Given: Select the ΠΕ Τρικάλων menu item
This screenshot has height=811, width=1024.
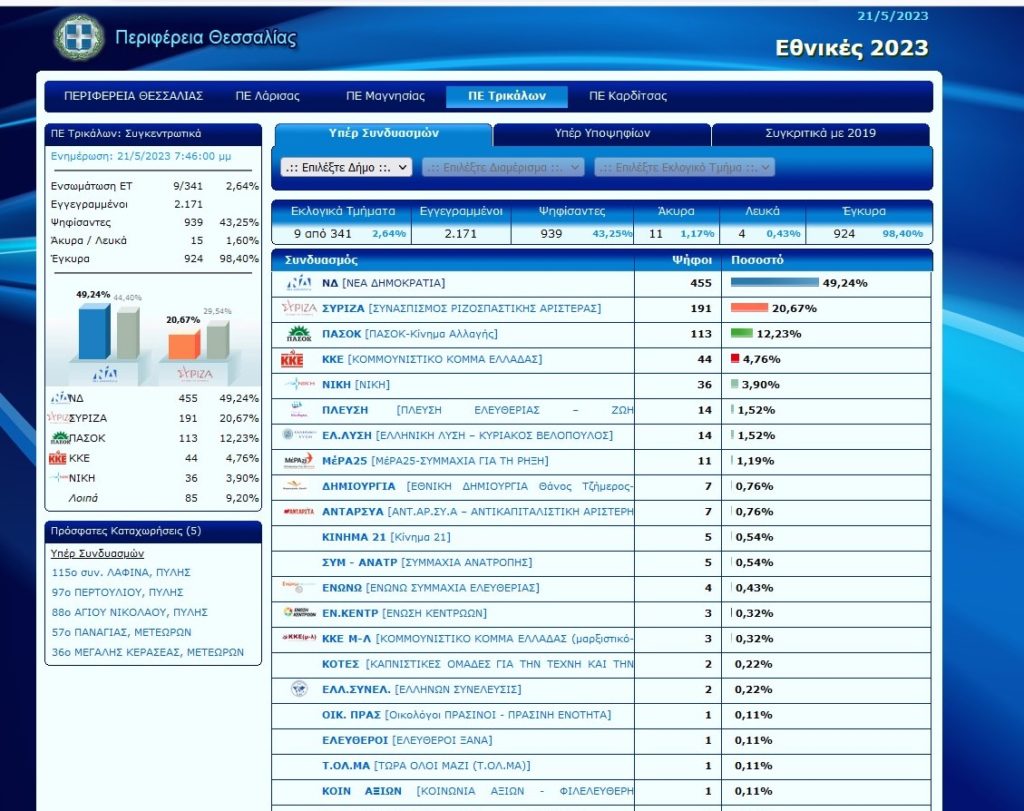Looking at the screenshot, I should [507, 96].
